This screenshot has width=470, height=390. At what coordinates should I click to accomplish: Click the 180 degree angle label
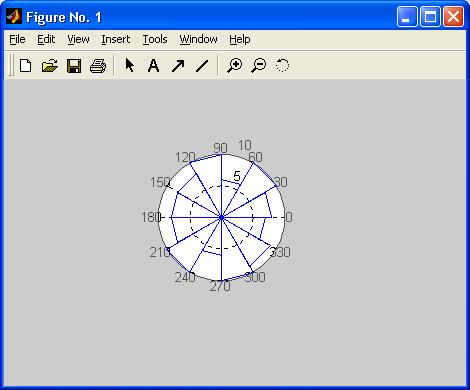(151, 217)
